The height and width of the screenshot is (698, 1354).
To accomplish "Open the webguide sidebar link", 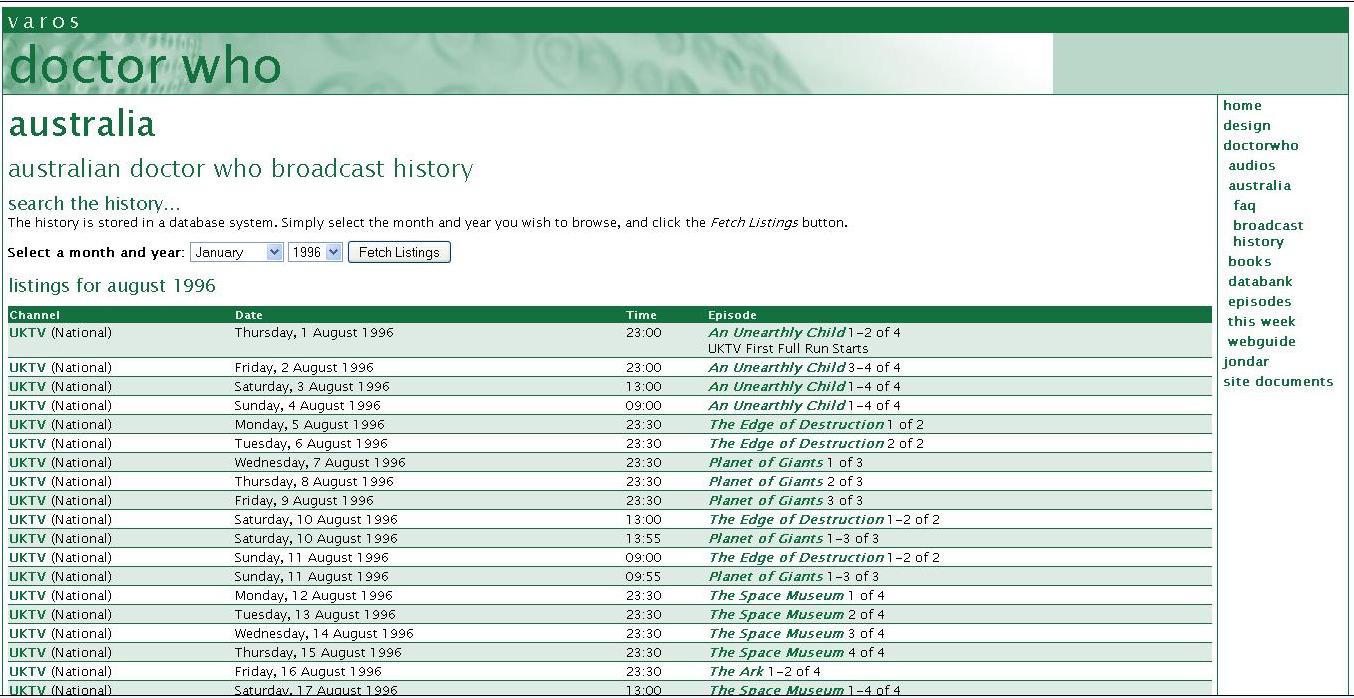I will (1261, 341).
